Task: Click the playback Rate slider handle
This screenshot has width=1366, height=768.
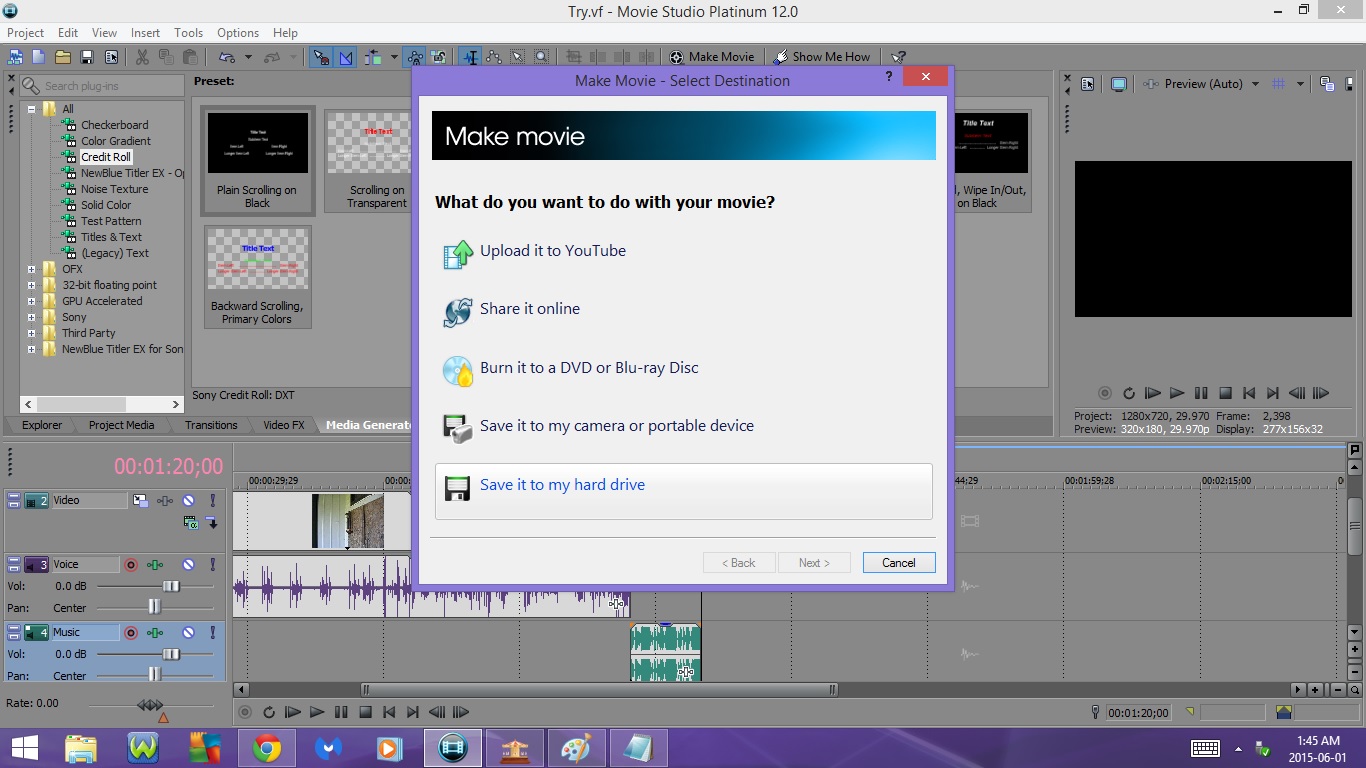Action: (150, 705)
